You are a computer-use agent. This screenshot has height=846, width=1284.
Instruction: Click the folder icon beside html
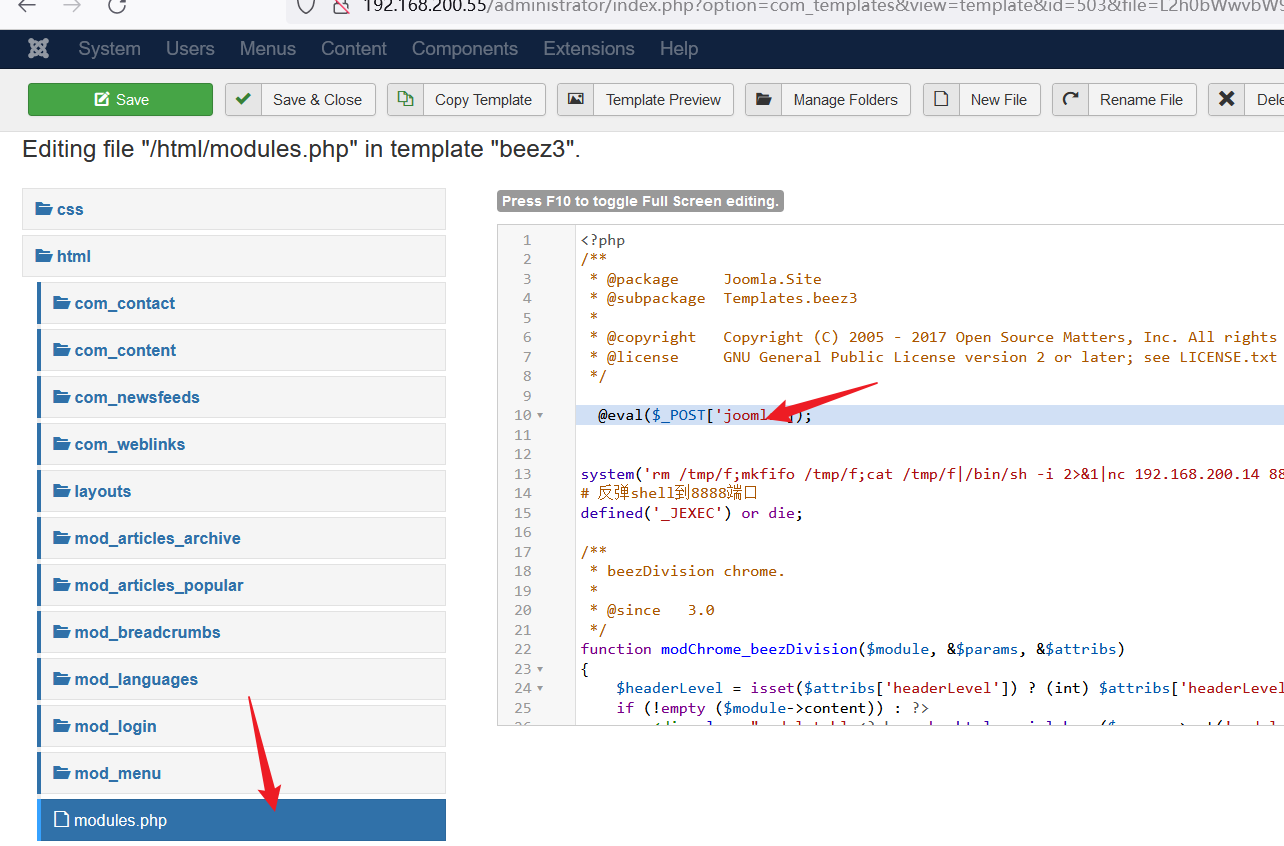[x=44, y=256]
